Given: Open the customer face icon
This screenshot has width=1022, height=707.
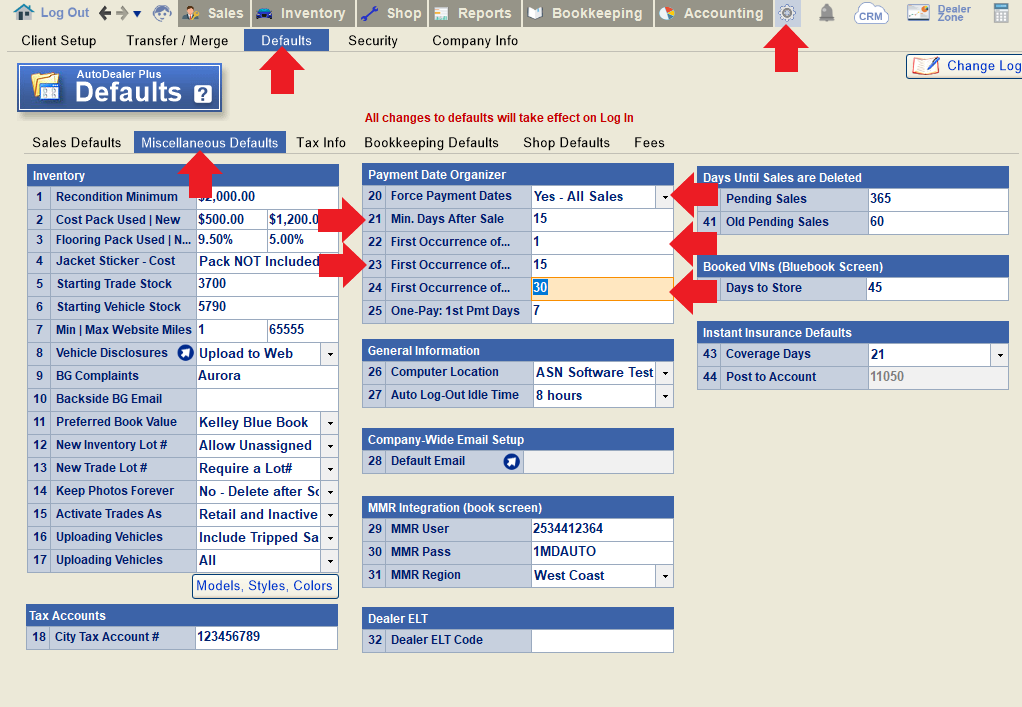Looking at the screenshot, I should tap(162, 12).
